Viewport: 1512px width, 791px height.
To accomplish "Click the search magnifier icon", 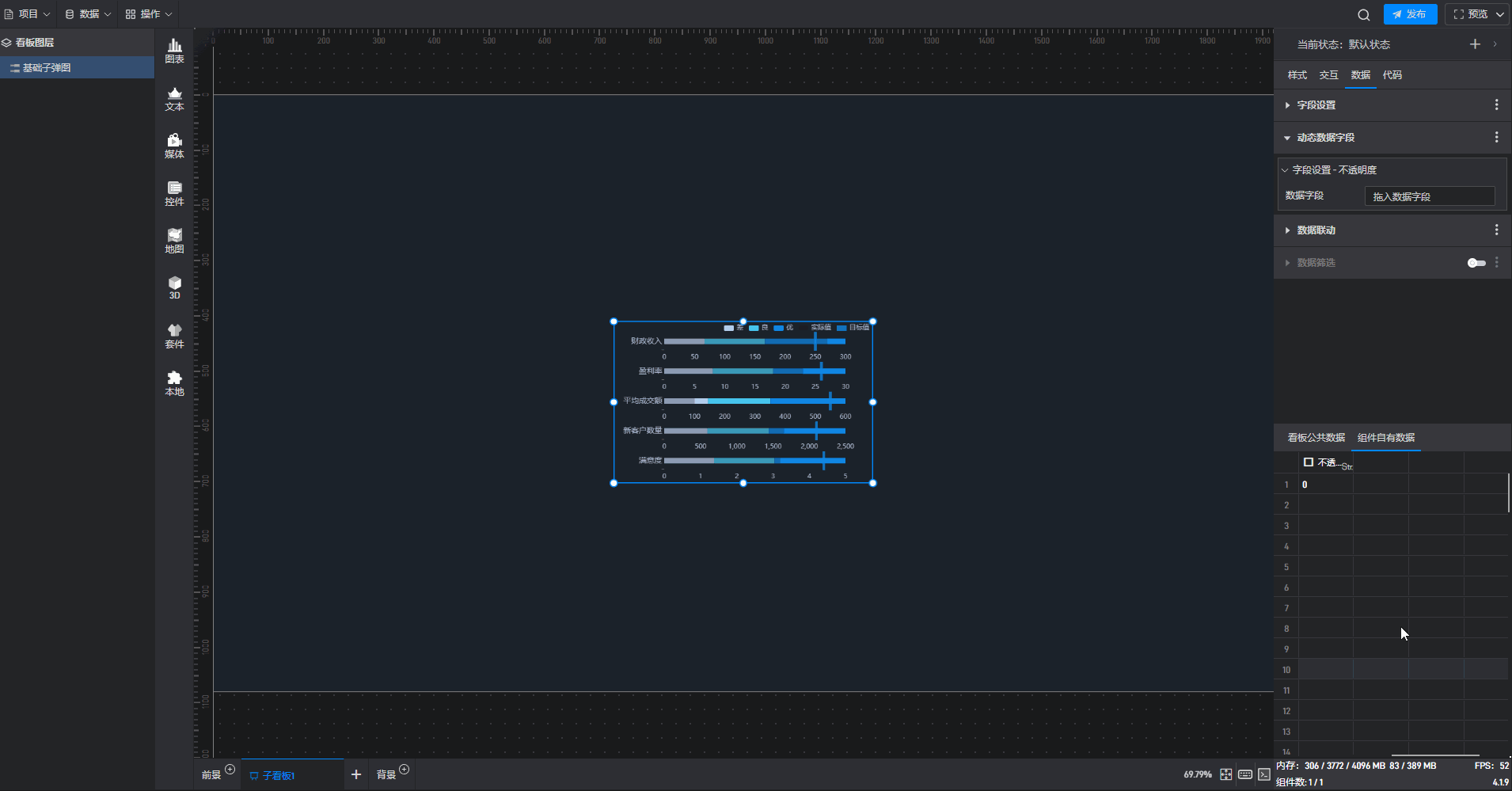I will pyautogui.click(x=1363, y=14).
